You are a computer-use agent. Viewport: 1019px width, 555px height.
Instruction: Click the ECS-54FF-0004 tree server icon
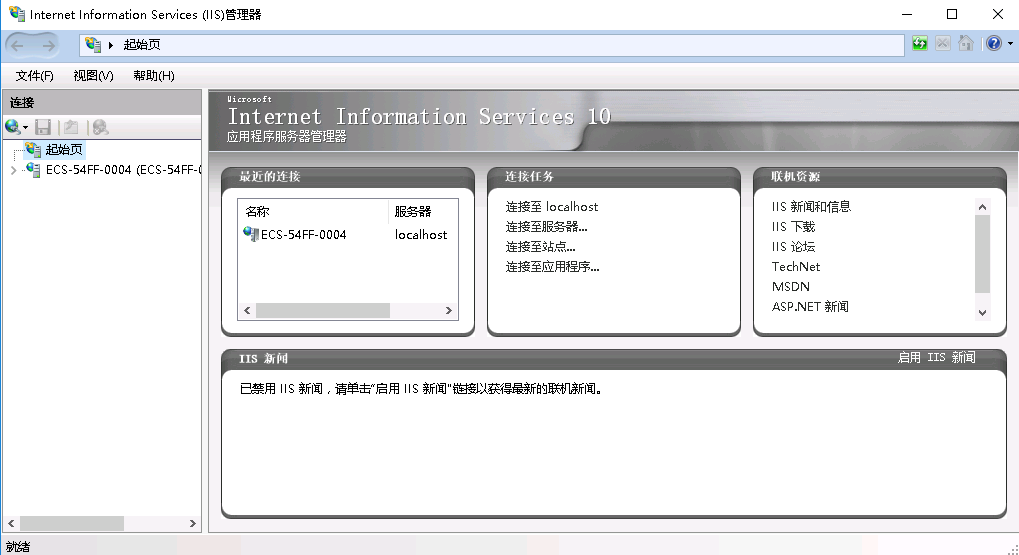[x=33, y=170]
